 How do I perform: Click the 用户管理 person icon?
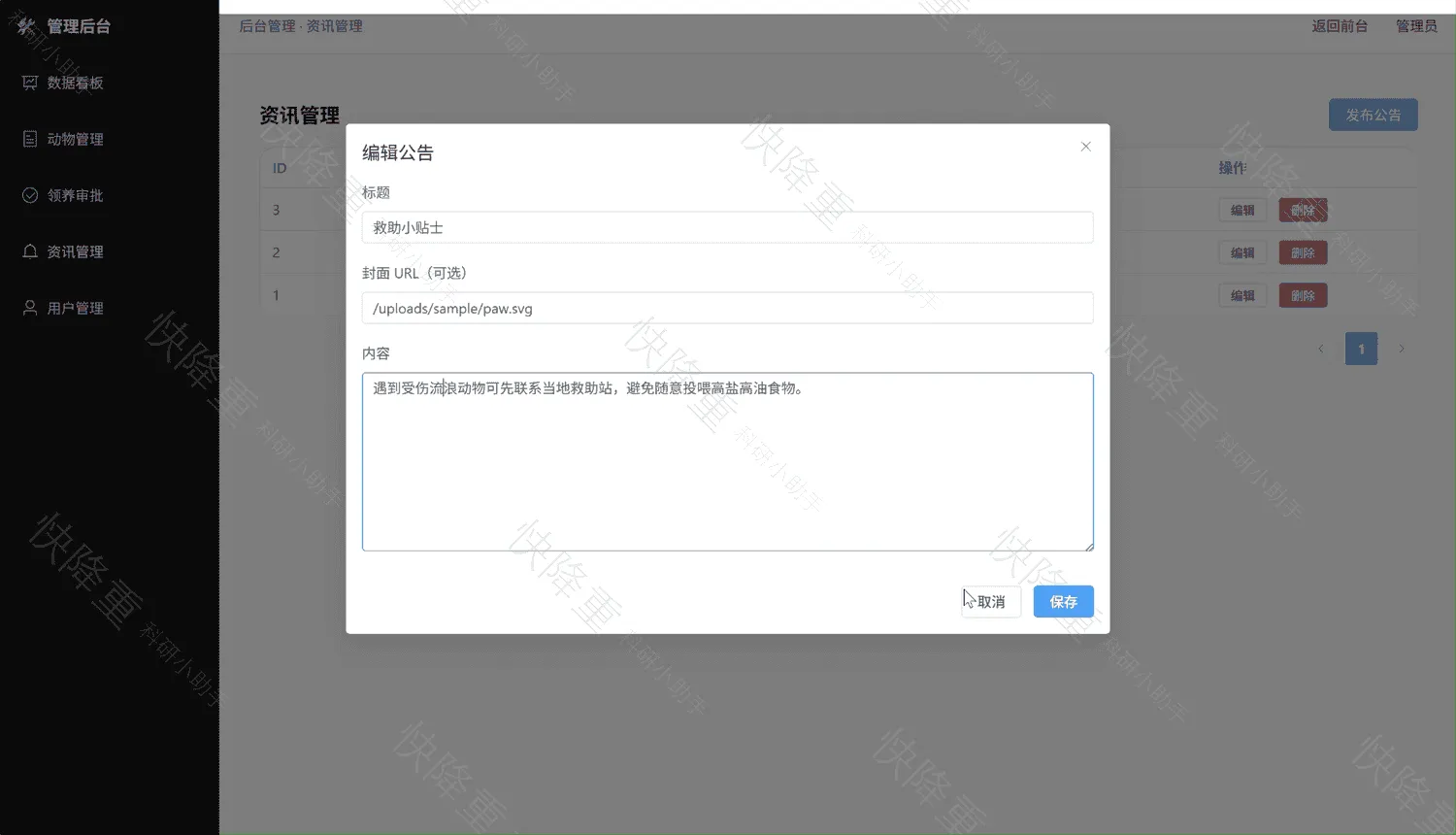[30, 308]
